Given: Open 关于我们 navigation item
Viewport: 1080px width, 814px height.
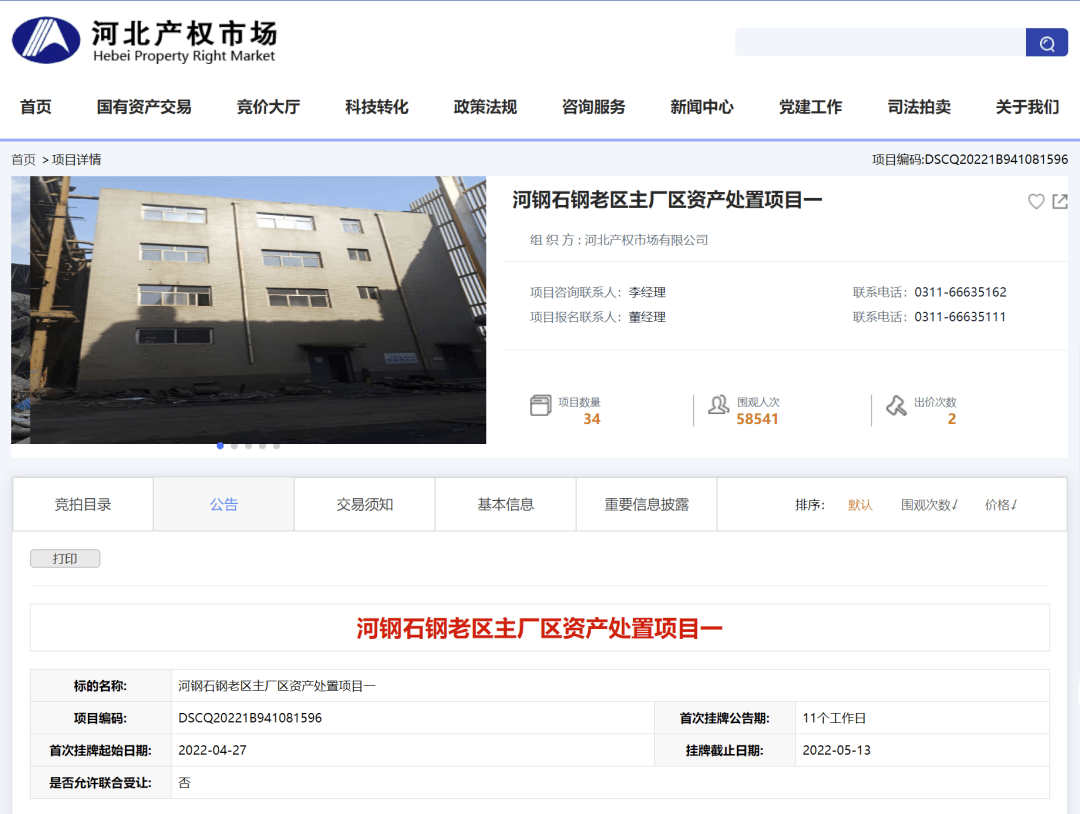Looking at the screenshot, I should pyautogui.click(x=1027, y=107).
